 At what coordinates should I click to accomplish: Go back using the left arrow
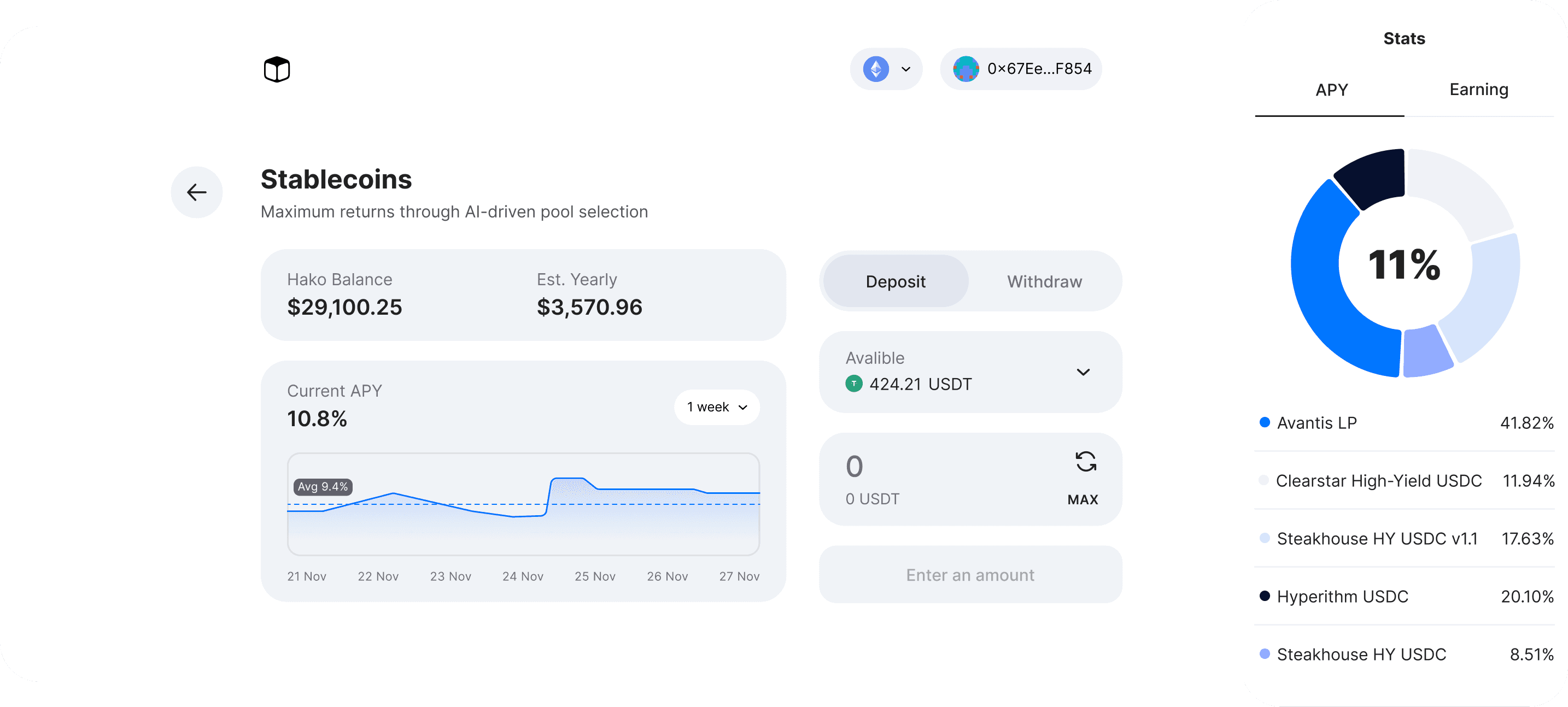click(x=197, y=192)
